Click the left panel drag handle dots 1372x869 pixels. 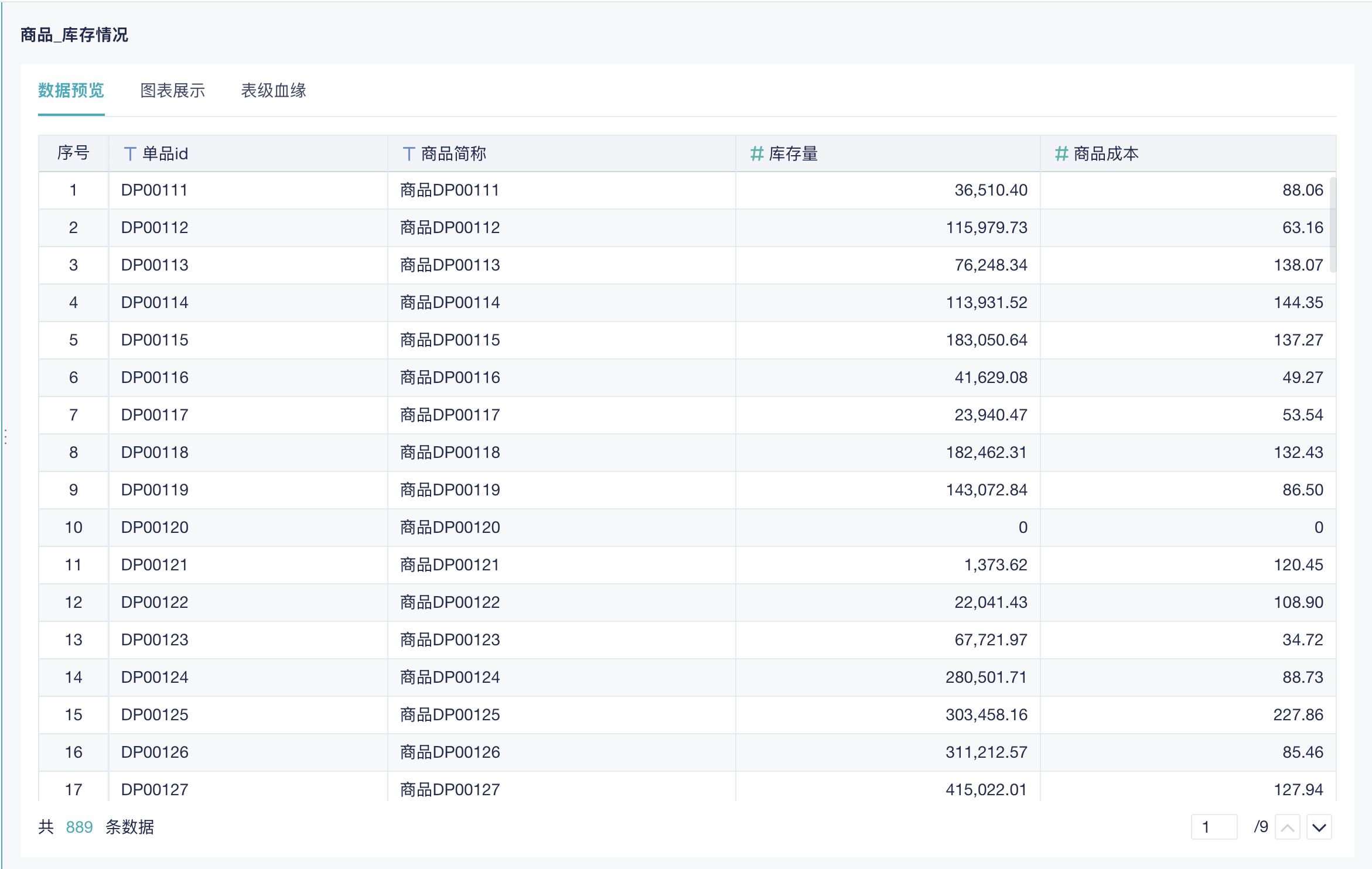pos(5,437)
